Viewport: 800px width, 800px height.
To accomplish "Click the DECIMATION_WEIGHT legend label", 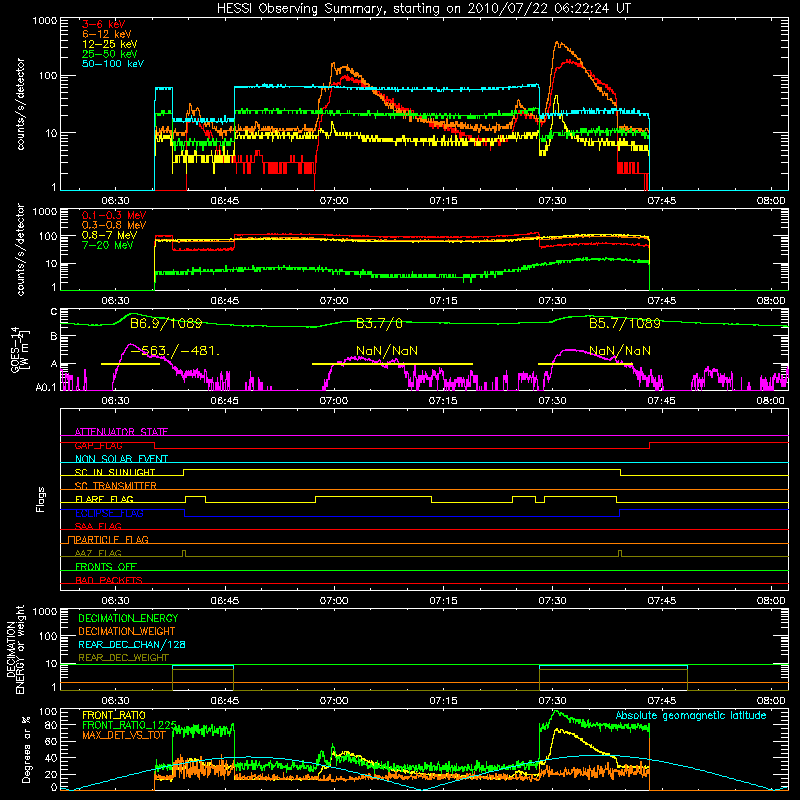I will click(127, 631).
